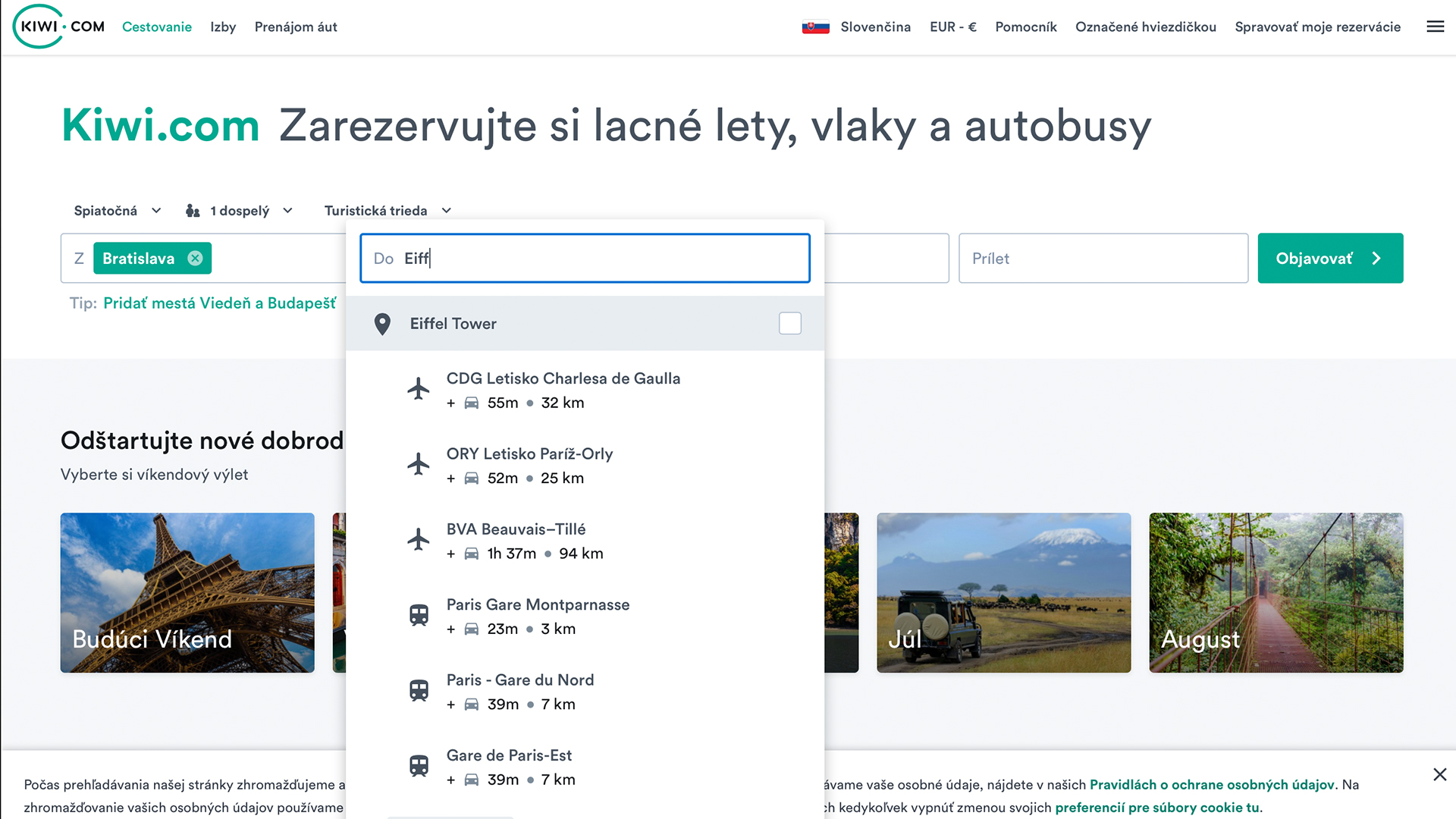Screen dimensions: 1456x819
Task: Open the Pomocník help menu
Action: (1025, 27)
